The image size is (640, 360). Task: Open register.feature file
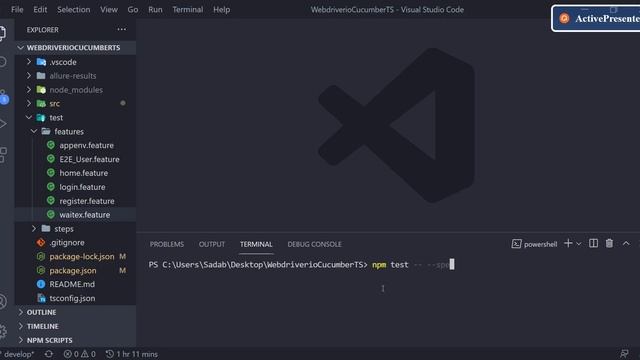(x=87, y=201)
